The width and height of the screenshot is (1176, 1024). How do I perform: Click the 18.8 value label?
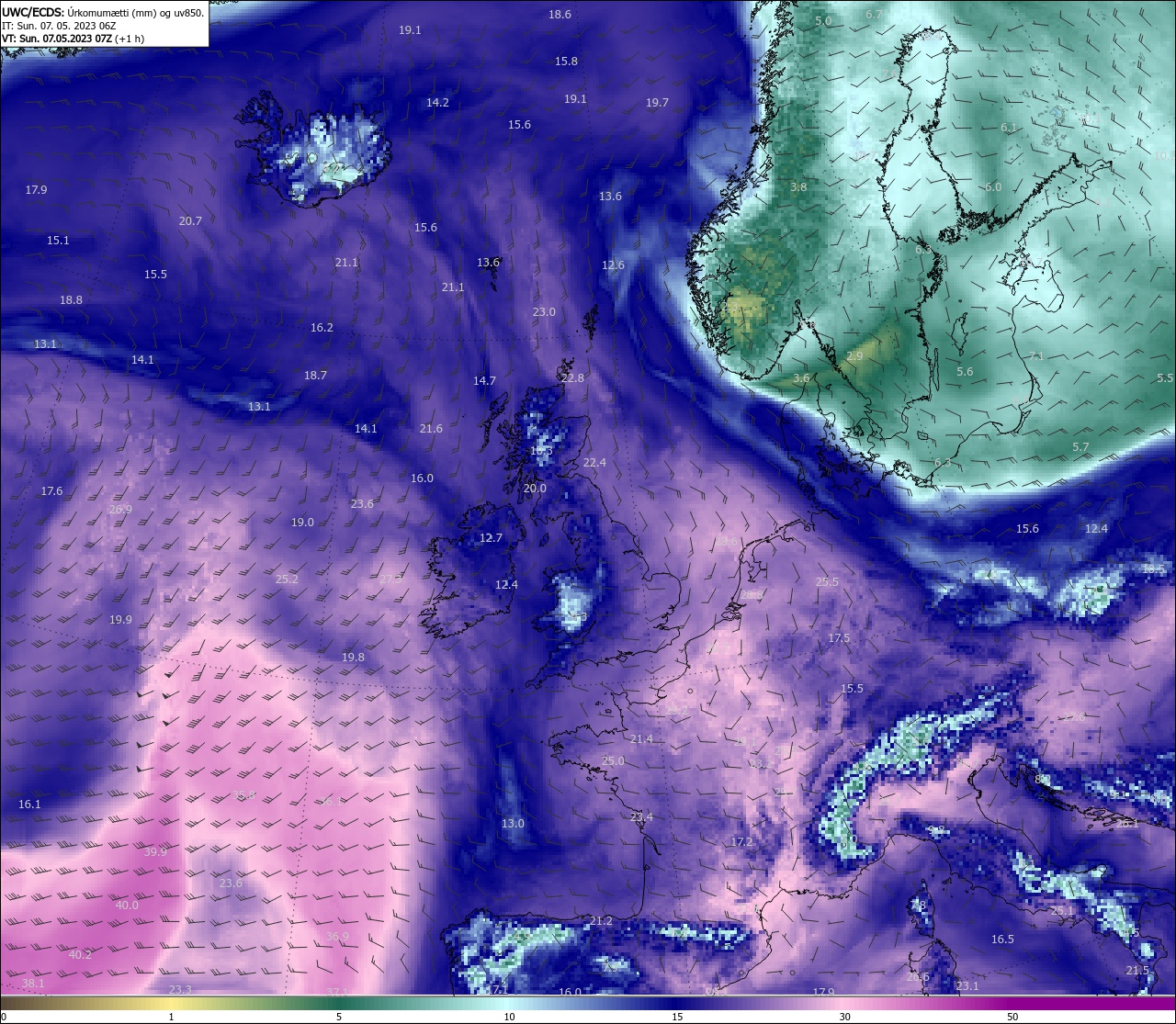pos(71,300)
